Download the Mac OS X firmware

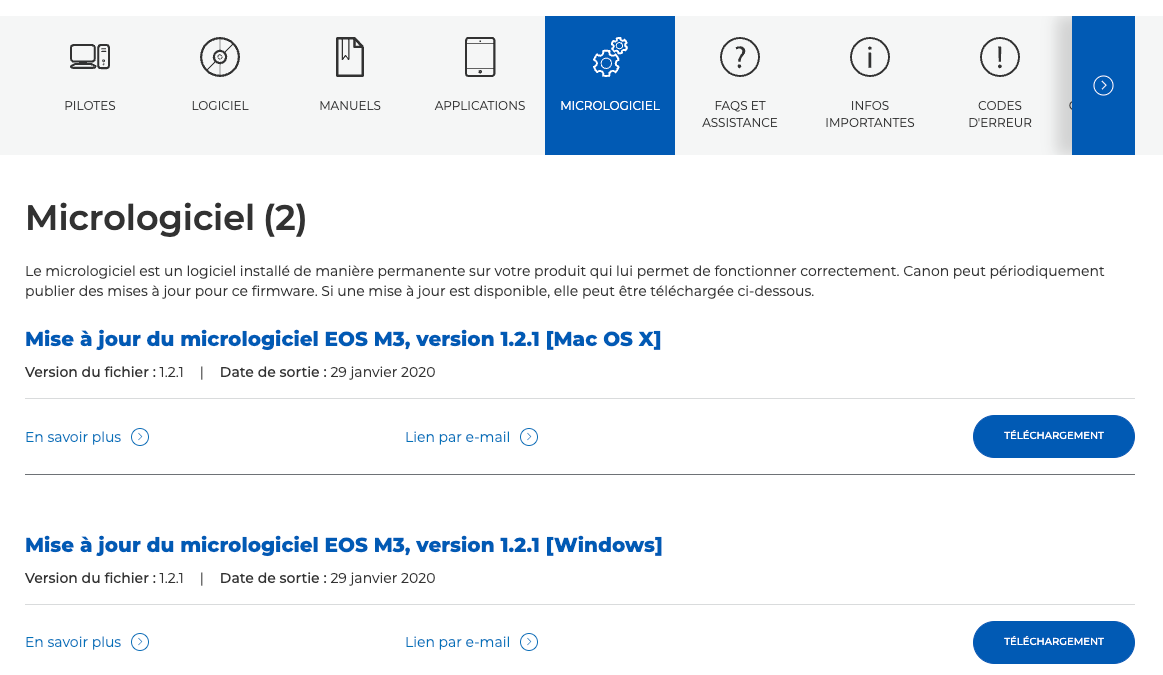click(1053, 436)
